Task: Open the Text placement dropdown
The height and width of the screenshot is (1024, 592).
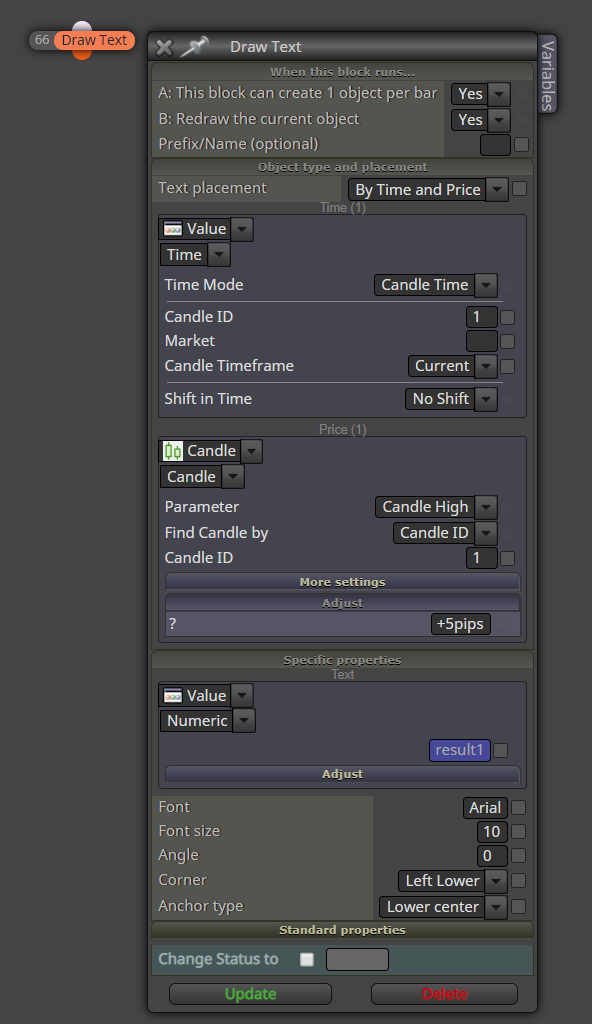Action: click(497, 190)
